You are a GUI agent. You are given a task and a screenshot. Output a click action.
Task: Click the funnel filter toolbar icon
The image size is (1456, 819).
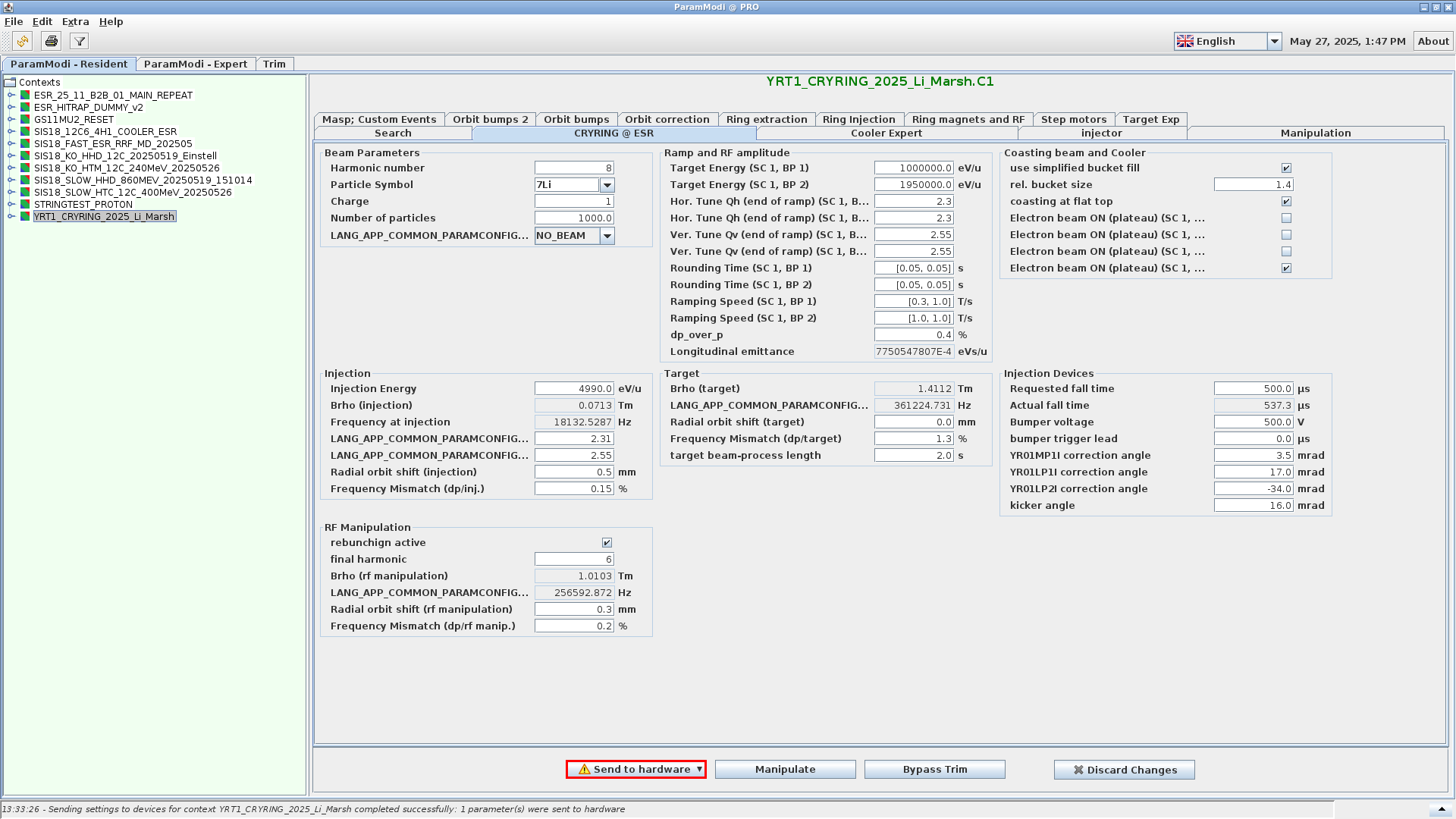(79, 41)
